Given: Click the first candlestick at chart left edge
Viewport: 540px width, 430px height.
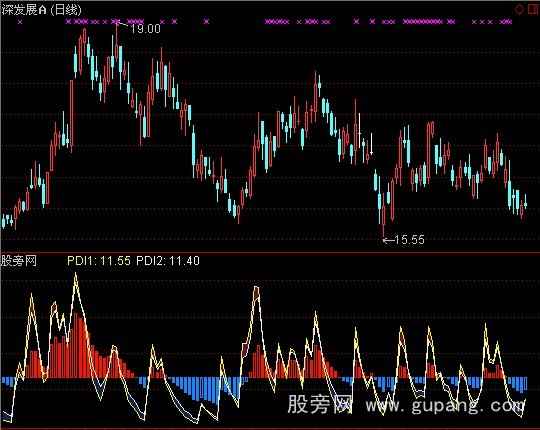Looking at the screenshot, I should point(3,221).
